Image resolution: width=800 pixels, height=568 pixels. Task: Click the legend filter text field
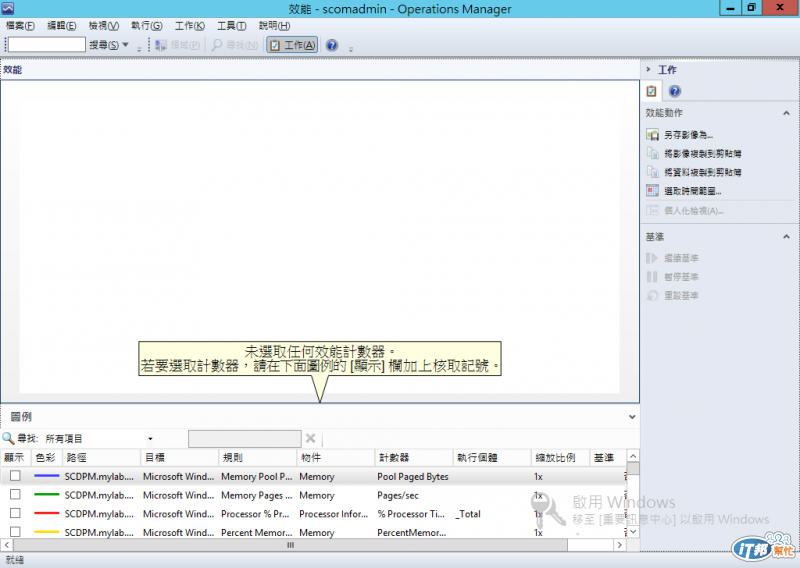pos(244,439)
